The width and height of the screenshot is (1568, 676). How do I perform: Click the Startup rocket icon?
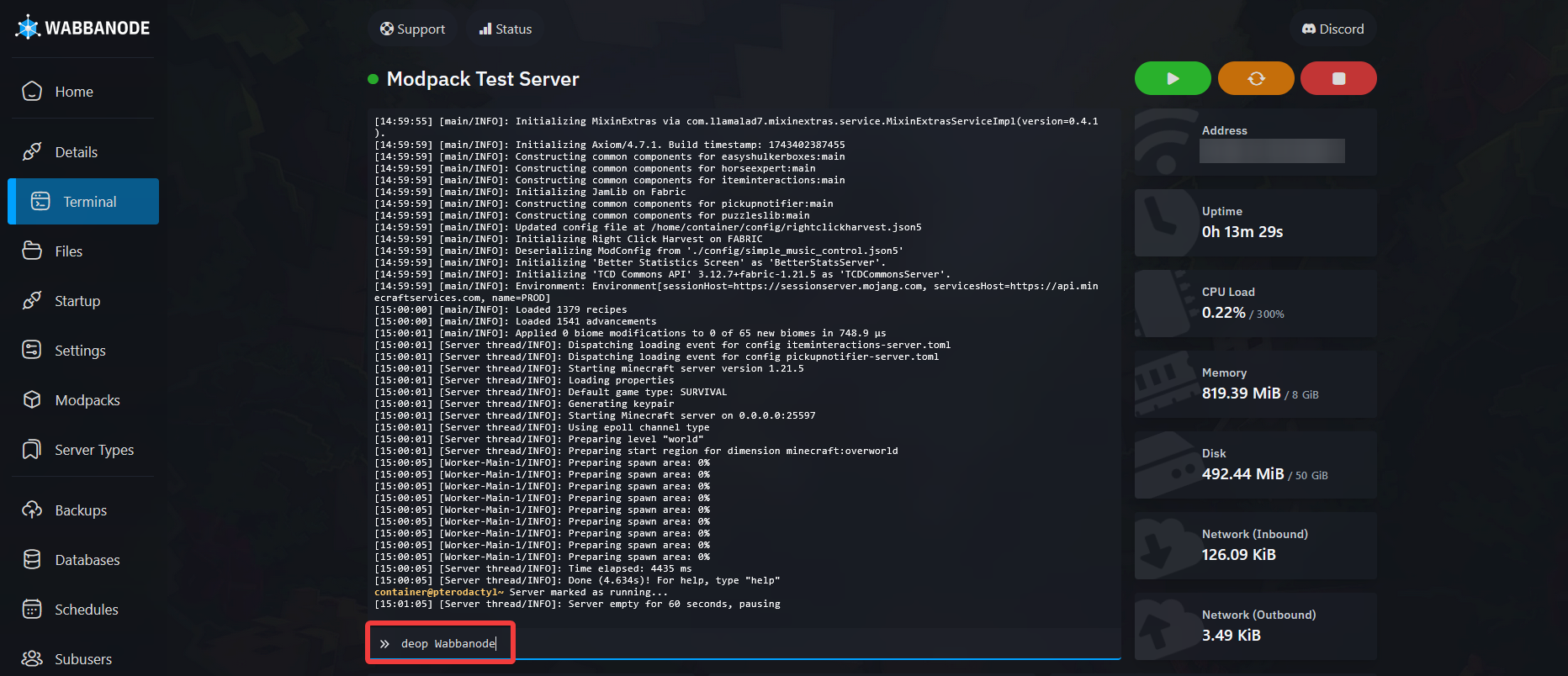coord(32,300)
